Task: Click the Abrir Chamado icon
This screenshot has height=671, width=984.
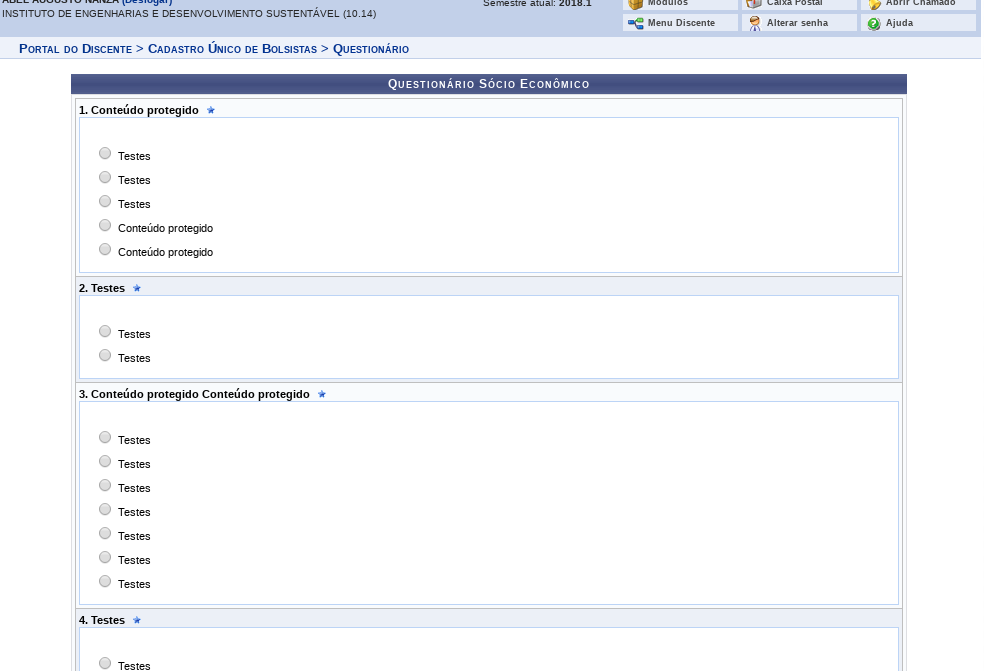Action: [x=874, y=4]
